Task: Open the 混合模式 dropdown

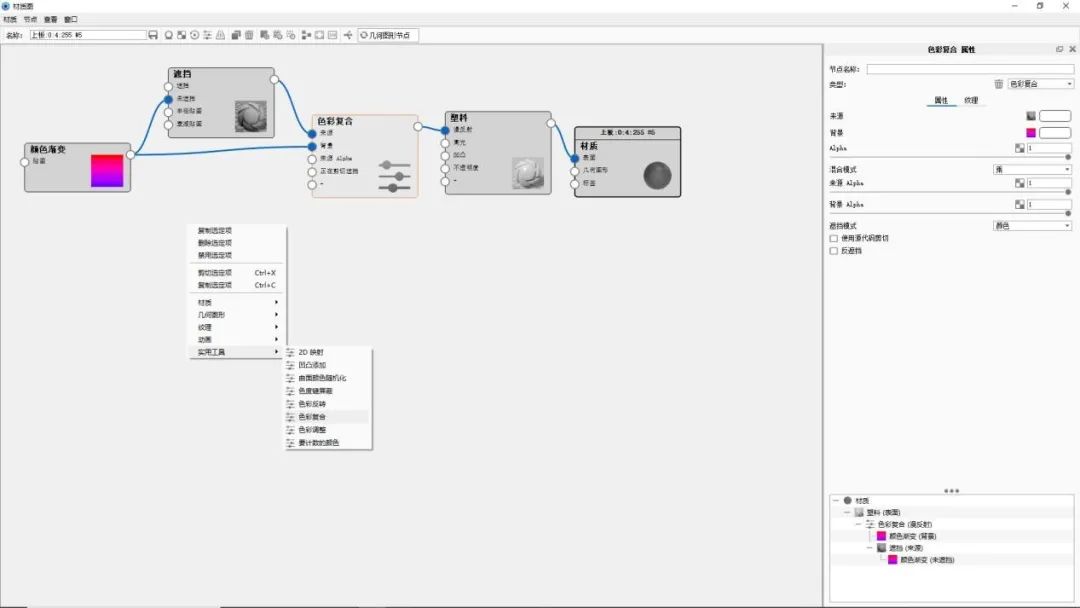Action: point(1032,168)
